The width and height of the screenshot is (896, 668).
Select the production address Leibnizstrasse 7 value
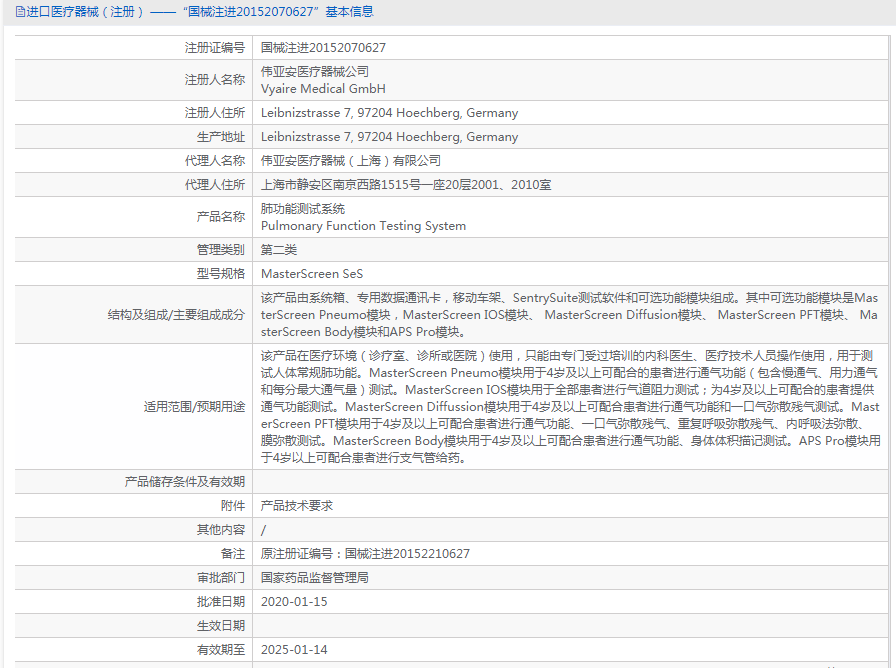click(390, 137)
